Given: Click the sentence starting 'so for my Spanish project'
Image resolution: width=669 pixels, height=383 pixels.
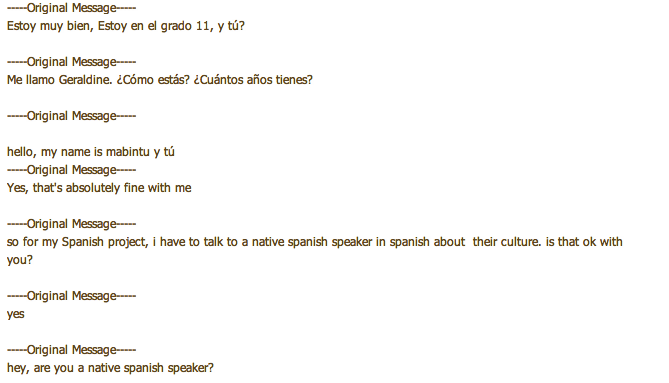Looking at the screenshot, I should [x=314, y=251].
